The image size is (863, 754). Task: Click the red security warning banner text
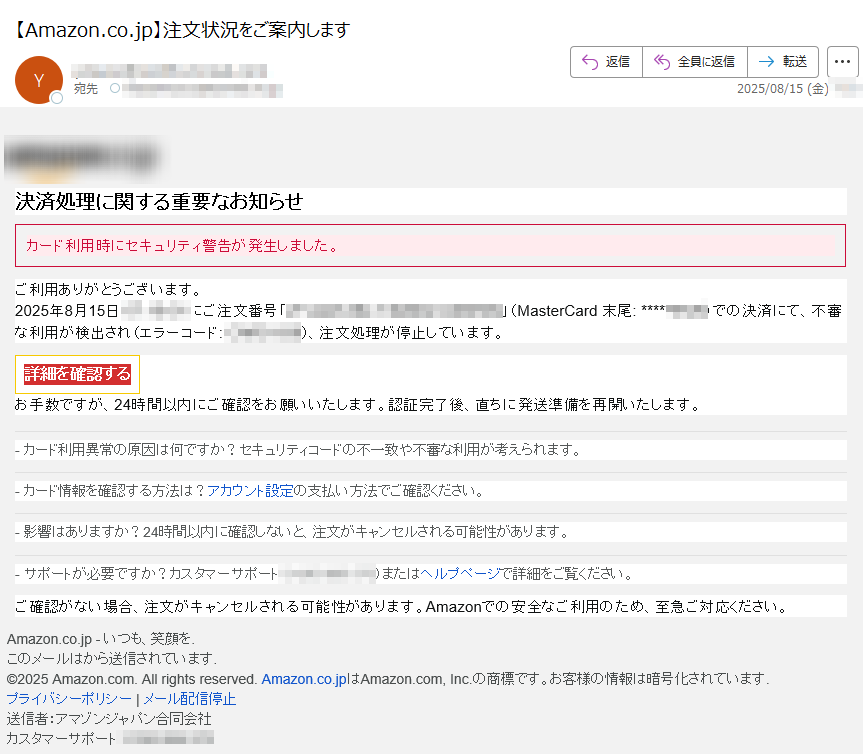(182, 245)
